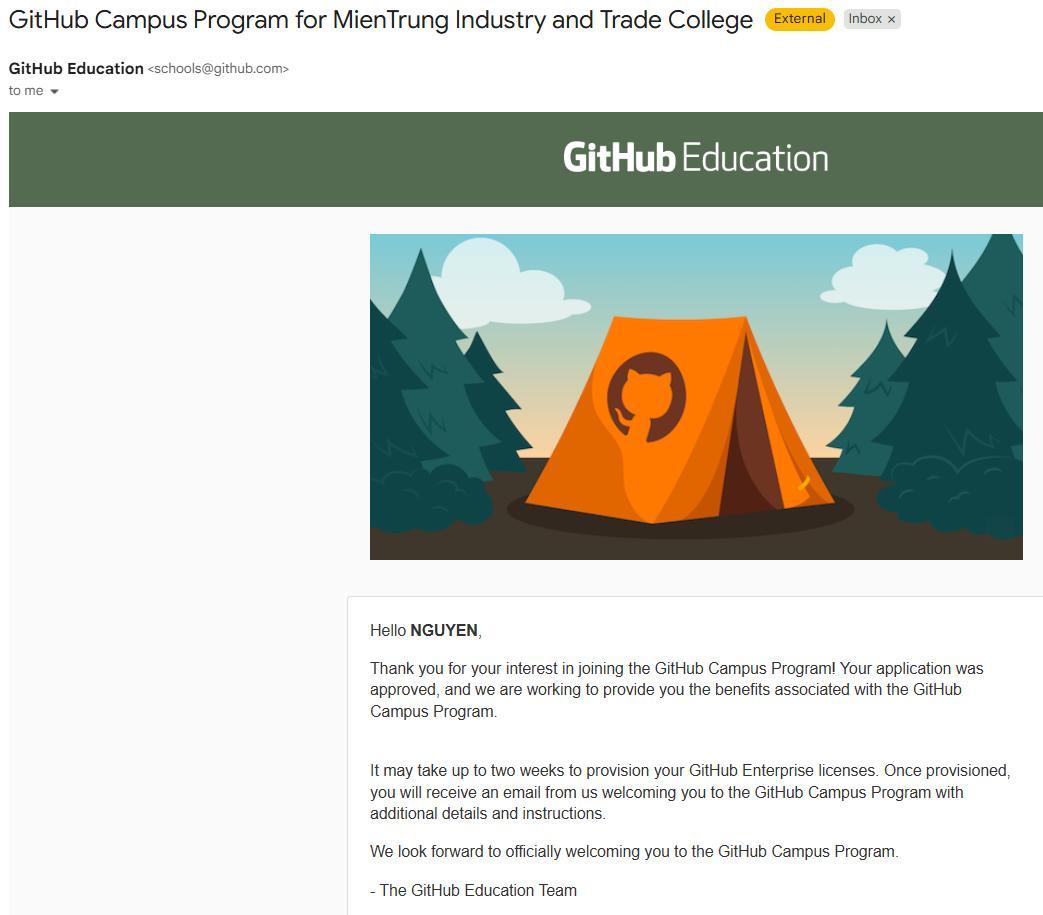This screenshot has height=915, width=1043.
Task: Click the "to me" recipient text
Action: tap(26, 91)
